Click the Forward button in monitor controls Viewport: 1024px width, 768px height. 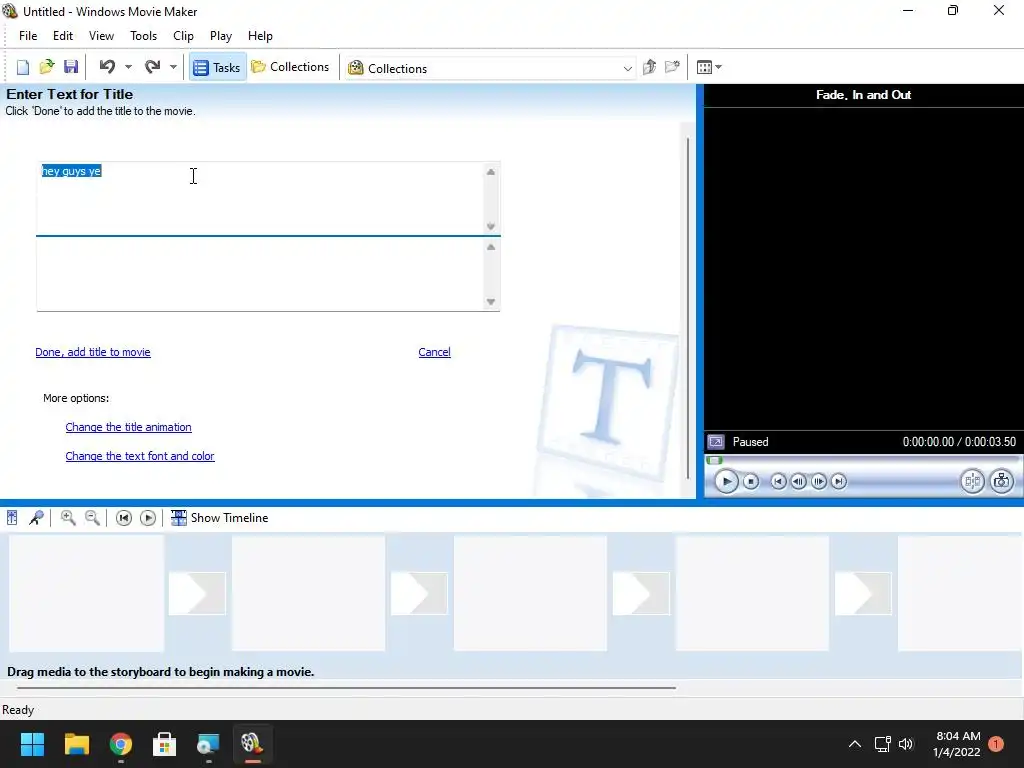pos(839,482)
